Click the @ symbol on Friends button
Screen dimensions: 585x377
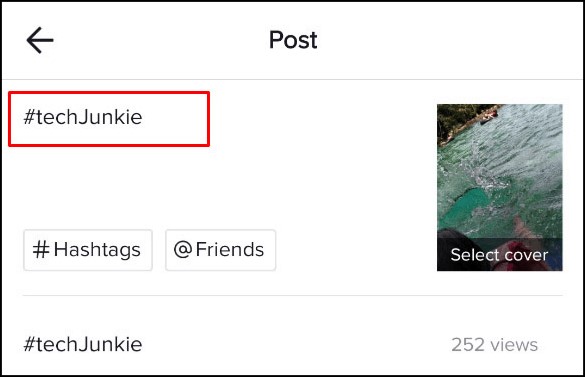pos(183,249)
